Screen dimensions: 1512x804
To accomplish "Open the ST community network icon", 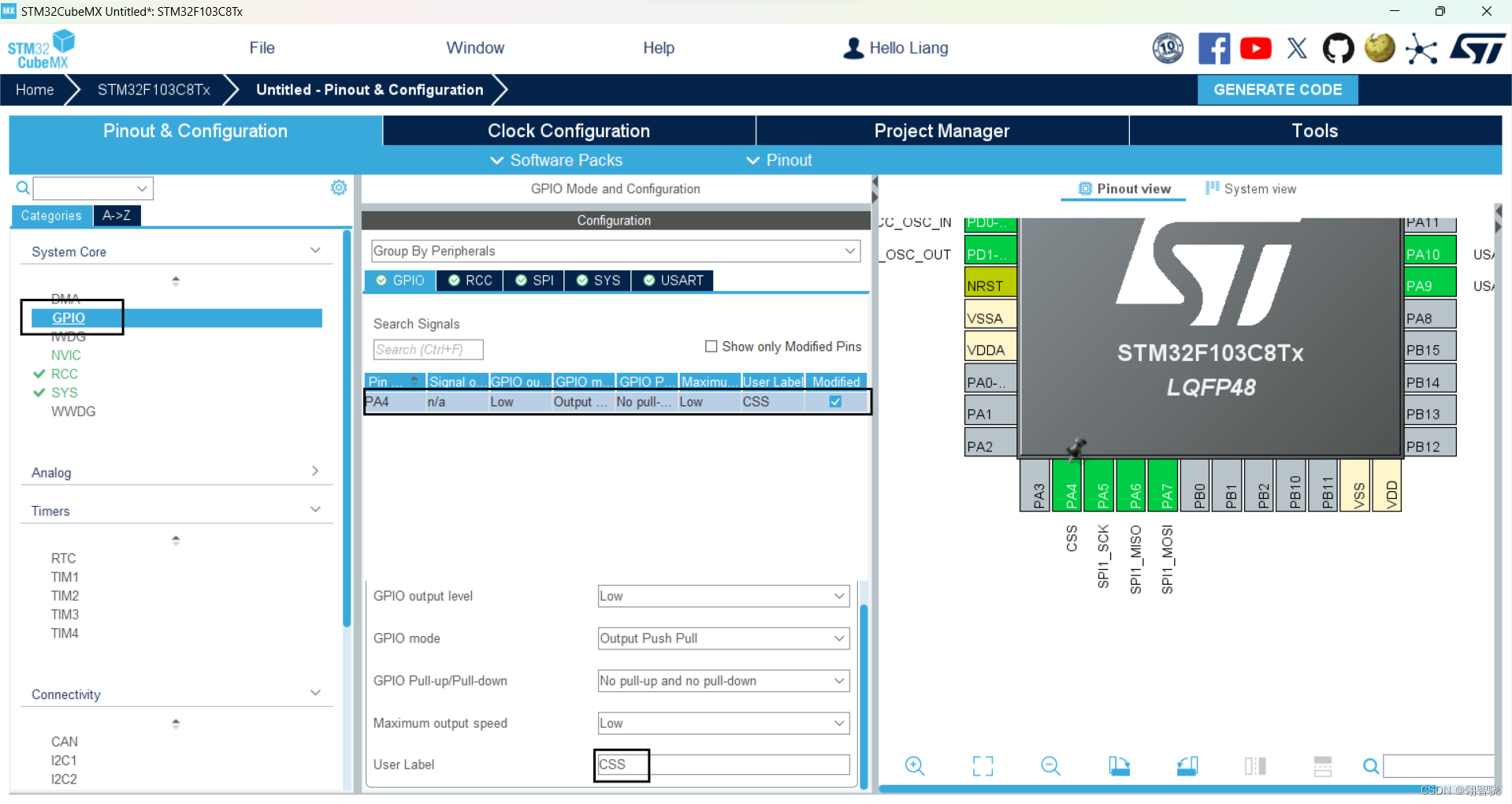I will [x=1421, y=49].
